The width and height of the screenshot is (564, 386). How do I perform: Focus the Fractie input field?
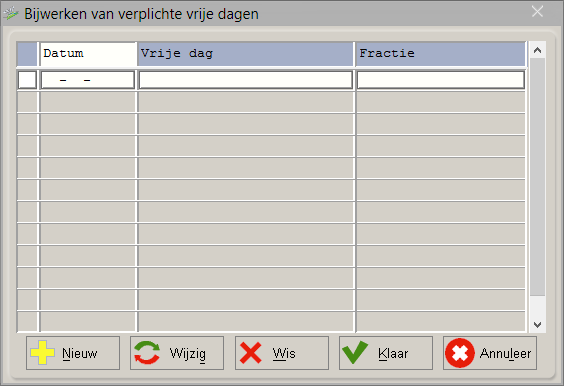tap(441, 80)
